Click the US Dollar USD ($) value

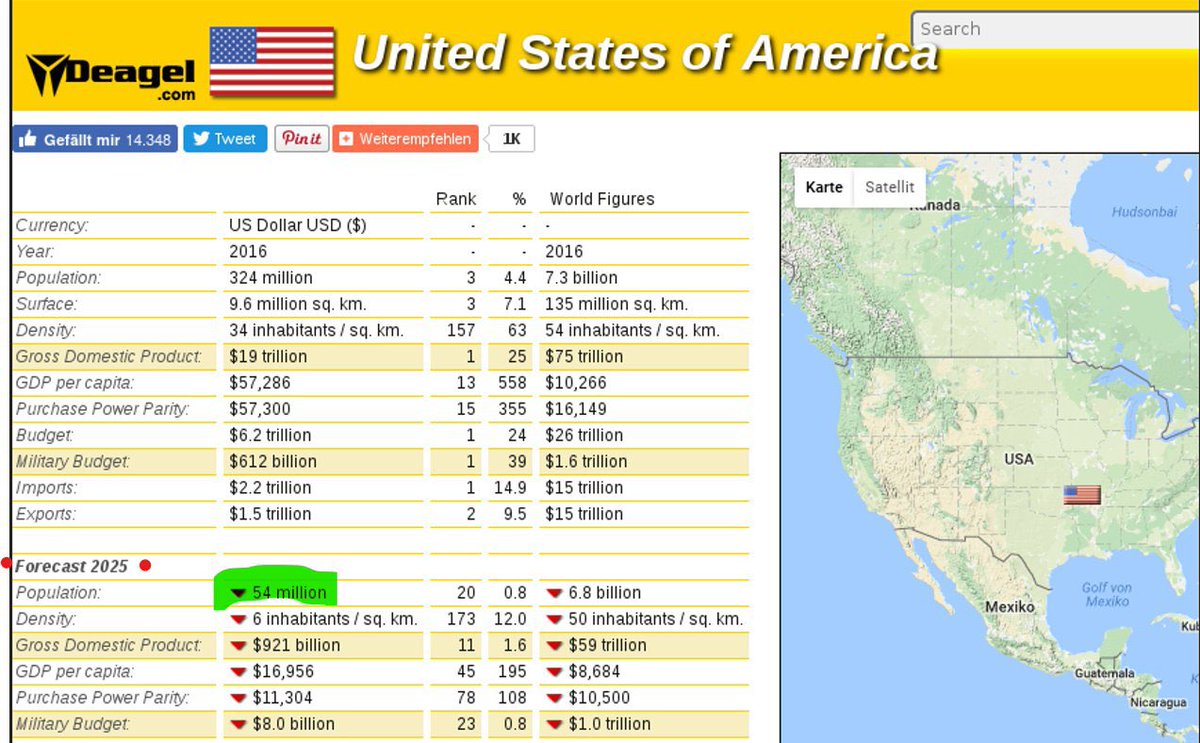pos(298,225)
